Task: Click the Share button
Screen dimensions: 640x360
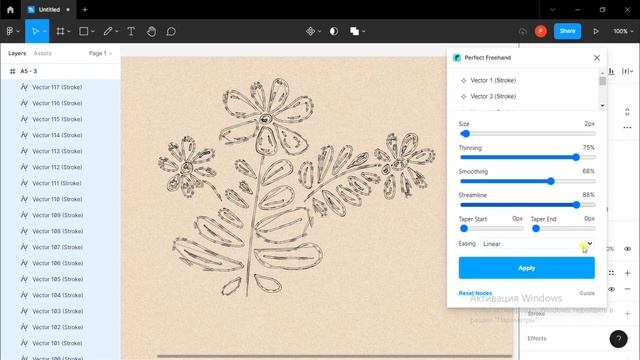Action: 567,31
